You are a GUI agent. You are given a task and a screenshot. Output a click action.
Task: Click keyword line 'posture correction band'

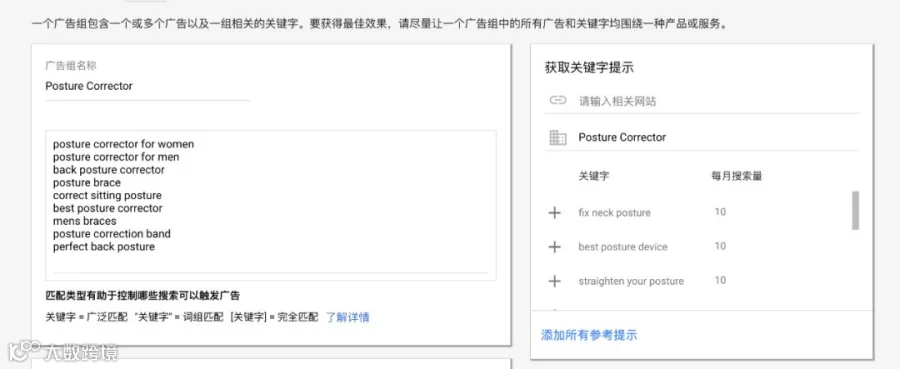[112, 234]
